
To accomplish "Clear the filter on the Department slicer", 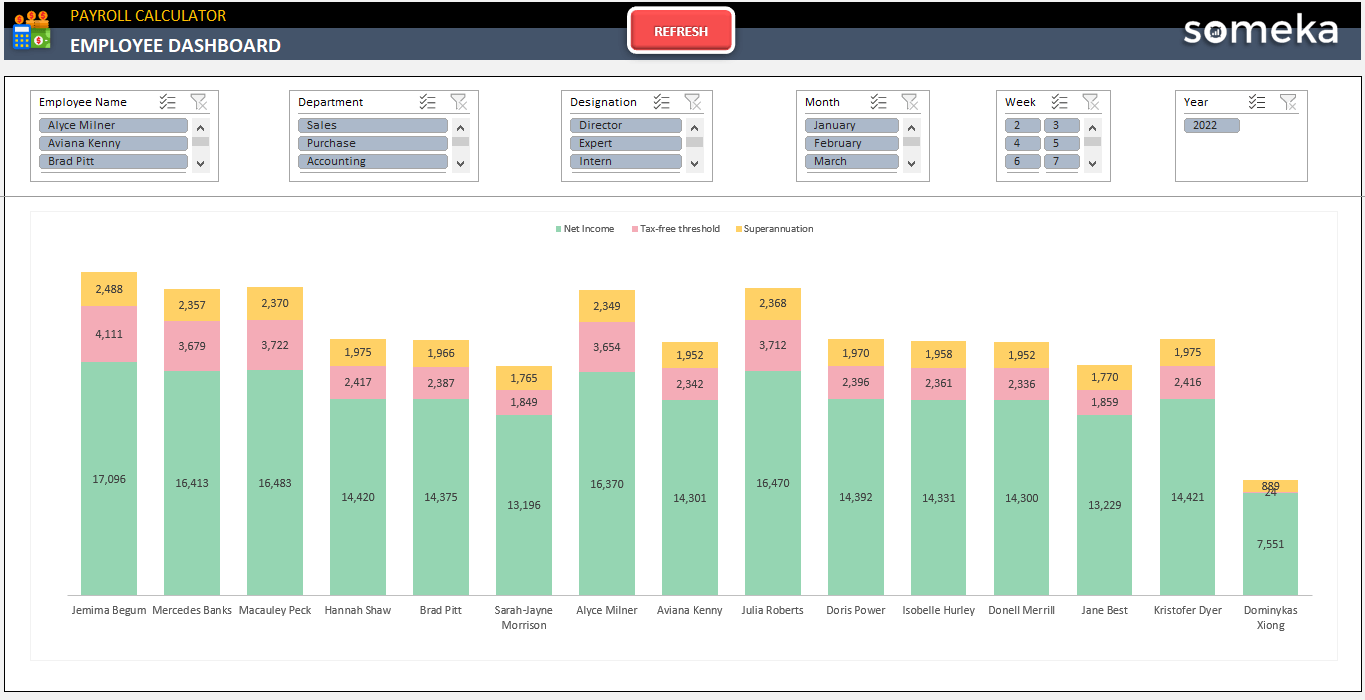I will 459,101.
